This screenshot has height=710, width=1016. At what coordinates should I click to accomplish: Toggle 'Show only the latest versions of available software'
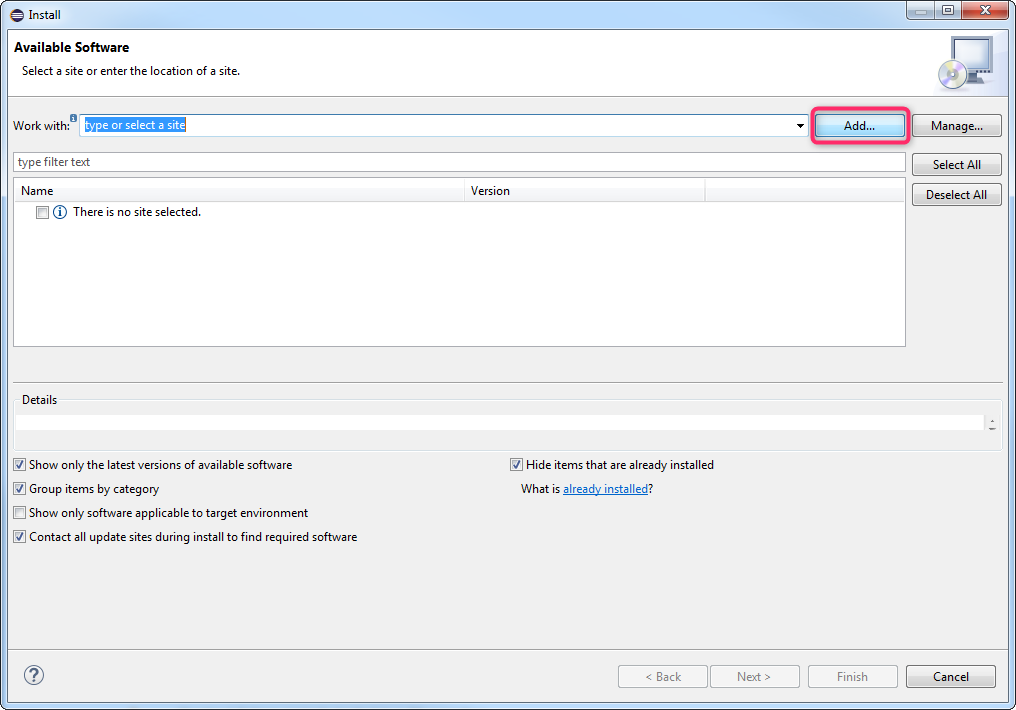coord(20,464)
